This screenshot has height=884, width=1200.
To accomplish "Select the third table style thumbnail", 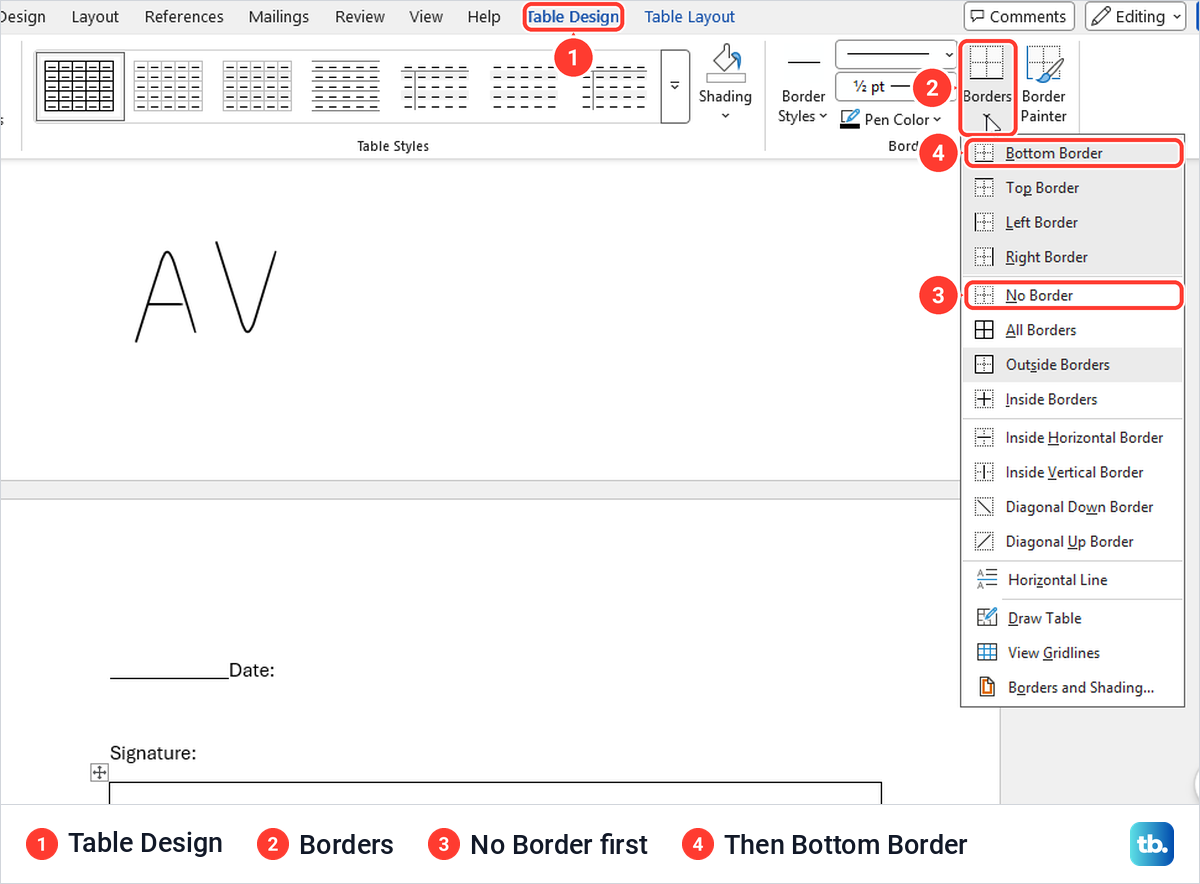I will [257, 86].
